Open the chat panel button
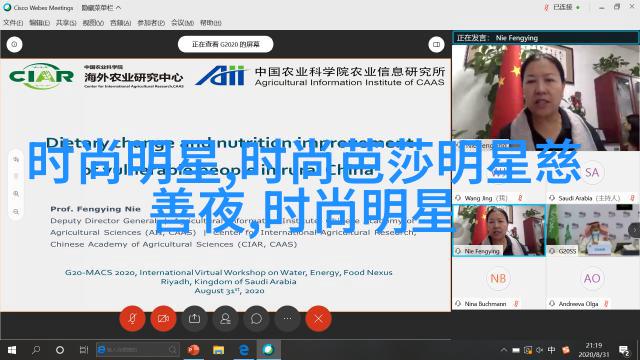 click(256, 319)
